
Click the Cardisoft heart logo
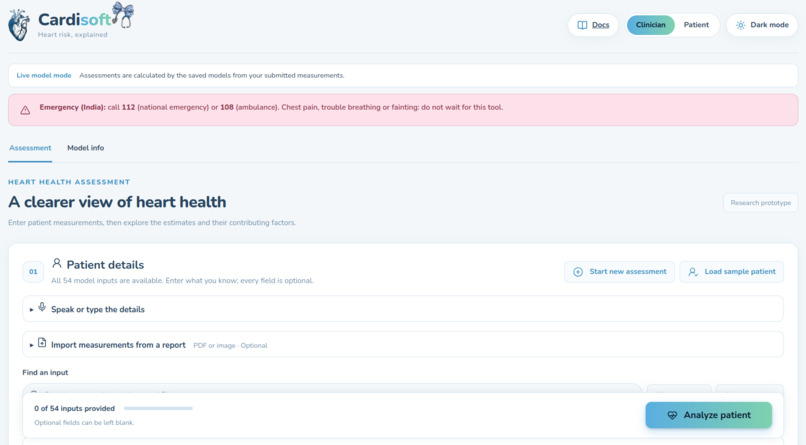[19, 25]
